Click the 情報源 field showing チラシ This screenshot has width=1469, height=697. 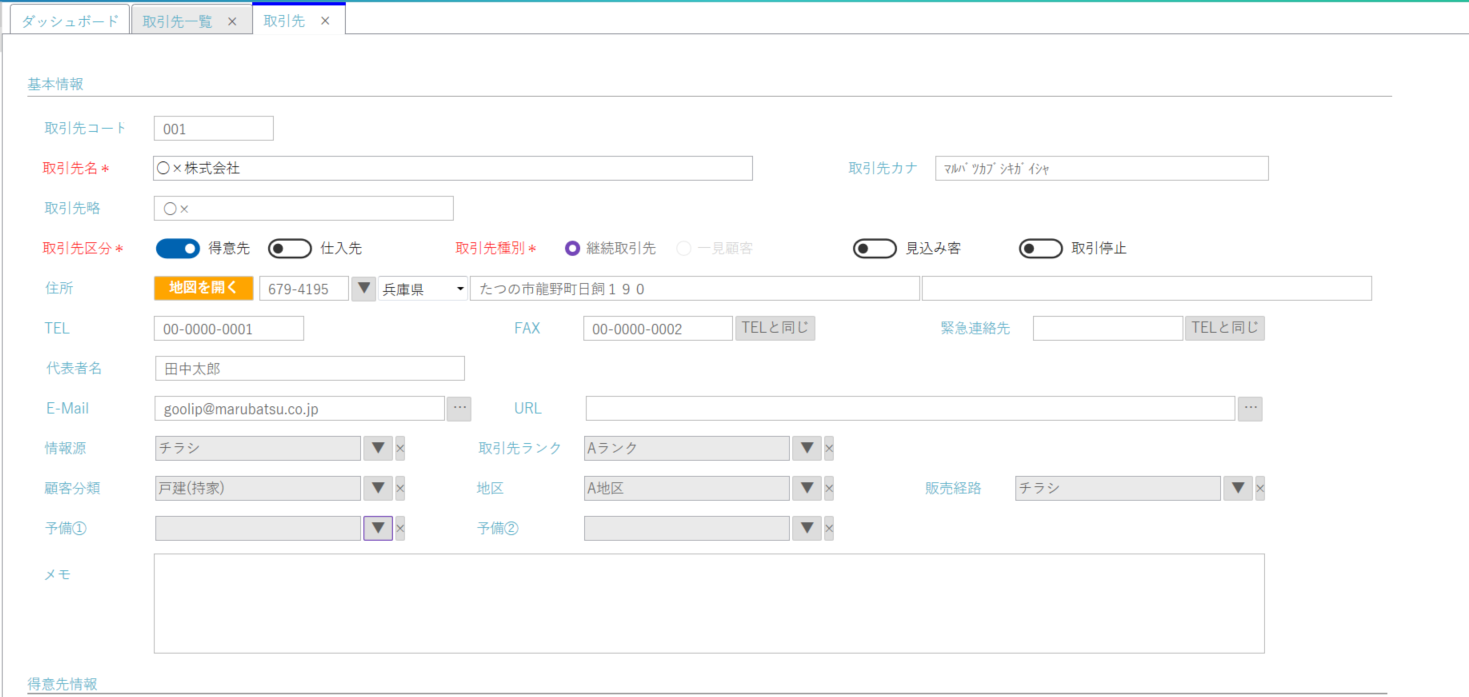coord(258,448)
